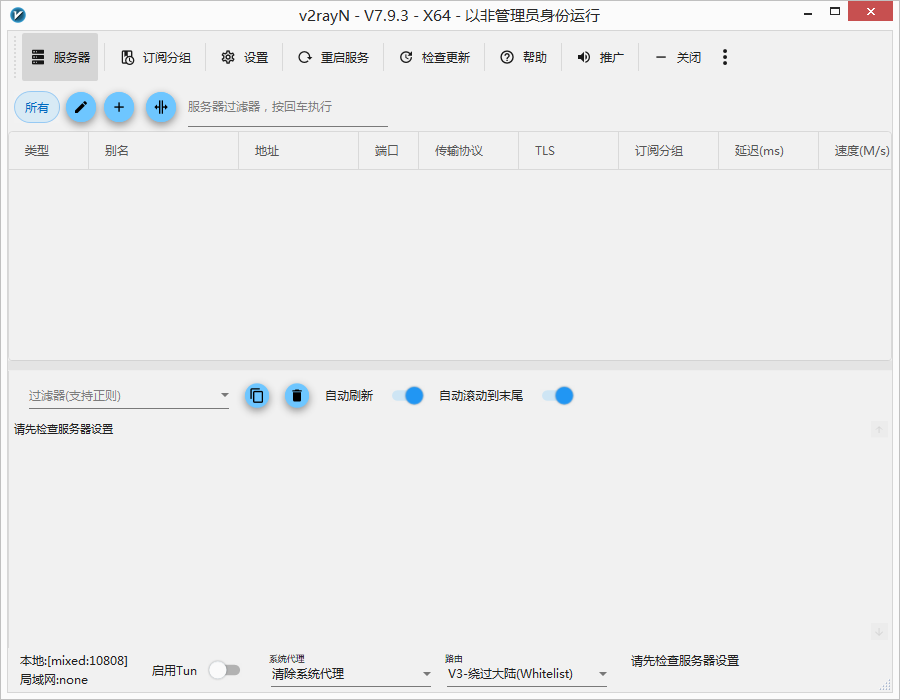The width and height of the screenshot is (900, 700).
Task: Click the copy log icon
Action: 257,396
